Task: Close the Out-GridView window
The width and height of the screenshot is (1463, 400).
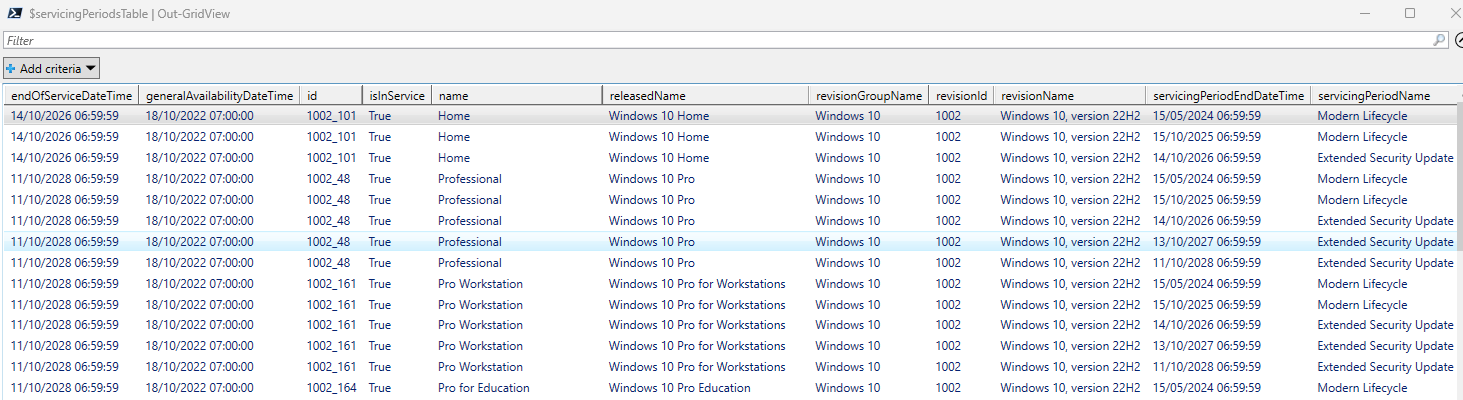Action: coord(1454,13)
